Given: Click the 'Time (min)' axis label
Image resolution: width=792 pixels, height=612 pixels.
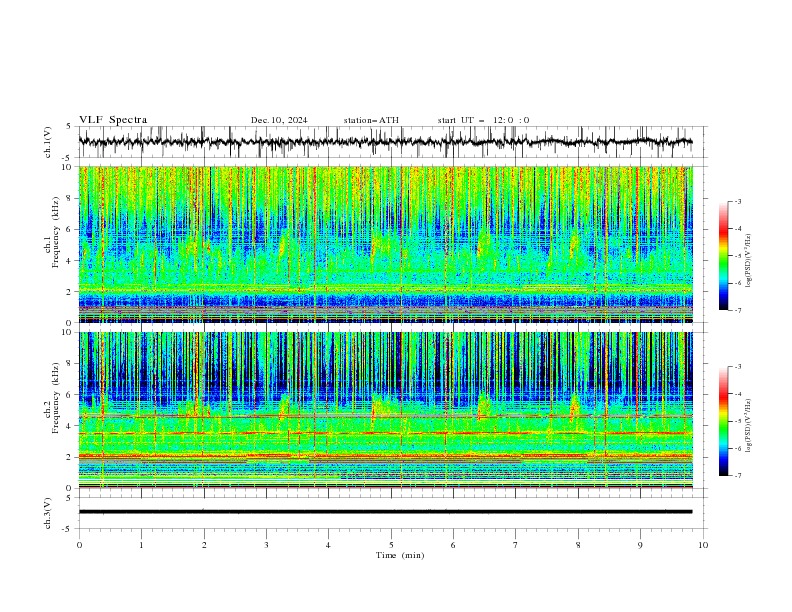Looking at the screenshot, I should point(400,555).
